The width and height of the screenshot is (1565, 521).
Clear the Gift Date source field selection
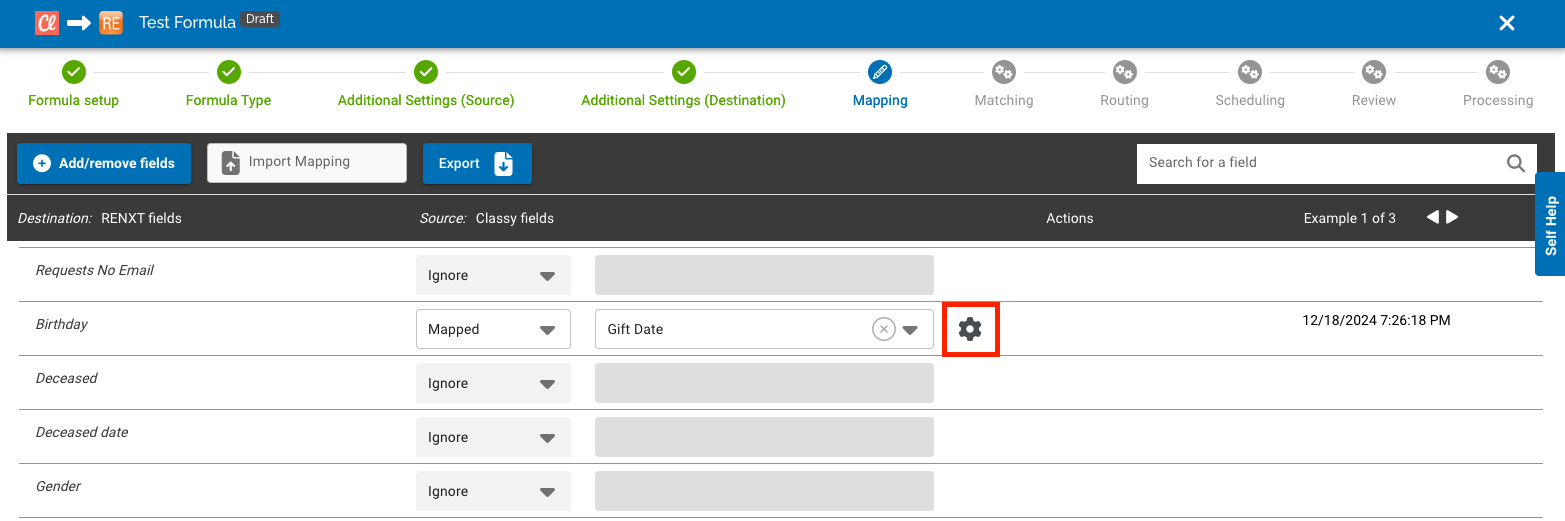[x=884, y=329]
